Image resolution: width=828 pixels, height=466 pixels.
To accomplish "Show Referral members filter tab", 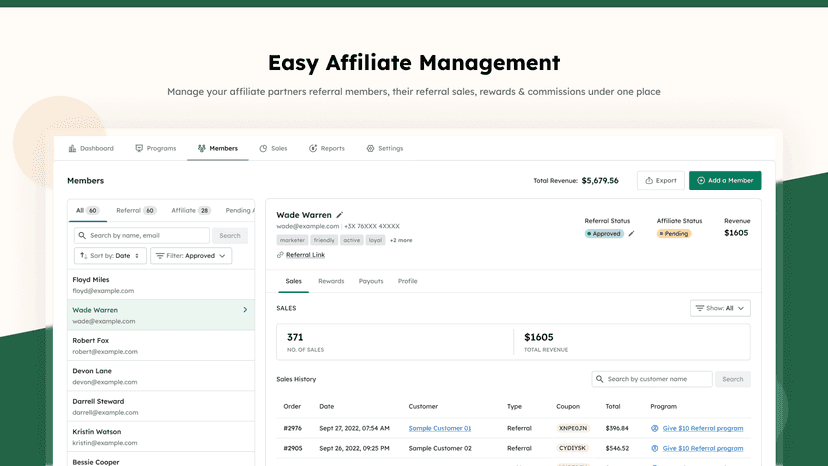I will tap(136, 210).
